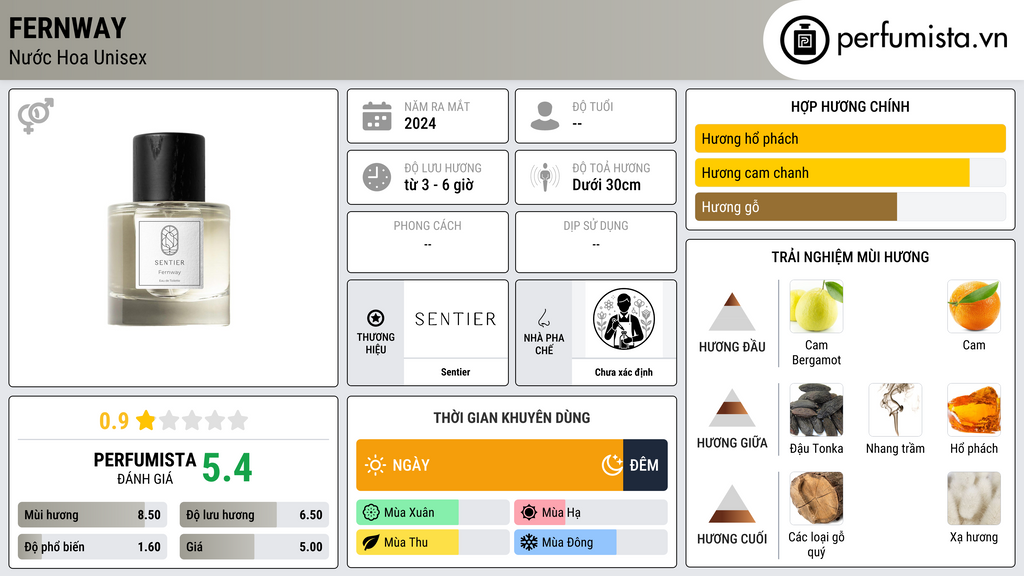Image resolution: width=1024 pixels, height=576 pixels.
Task: Click the Giá 5.00 score bar
Action: [255, 547]
